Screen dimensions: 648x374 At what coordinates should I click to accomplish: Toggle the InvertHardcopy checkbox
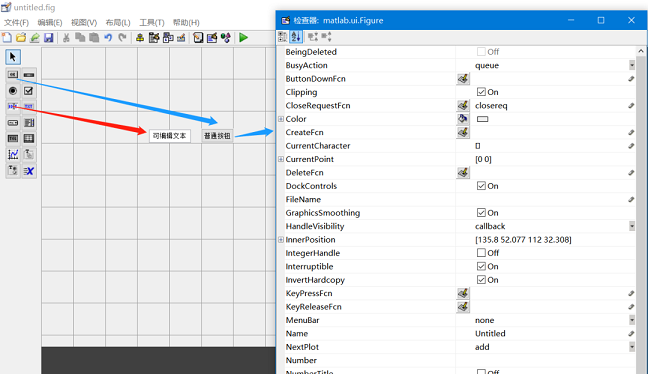(481, 279)
